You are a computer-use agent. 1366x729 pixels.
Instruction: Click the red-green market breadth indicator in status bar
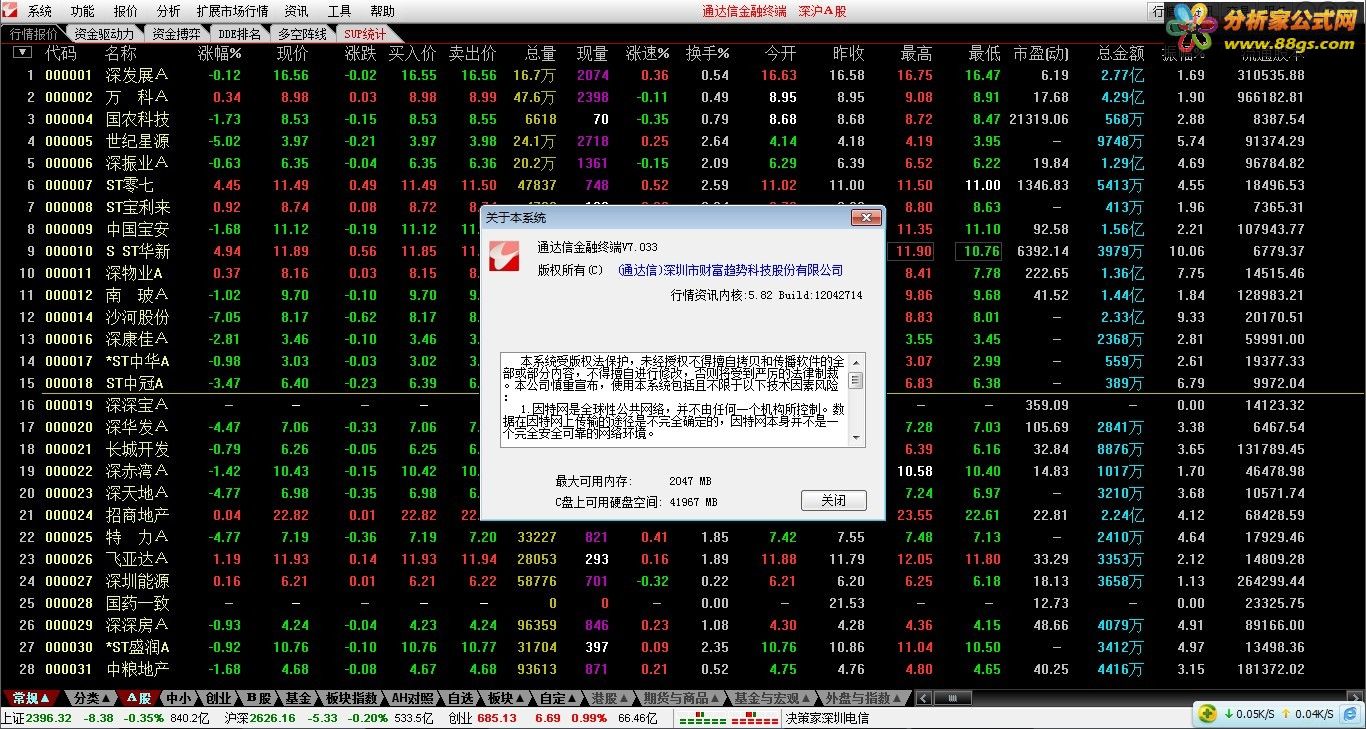coord(729,718)
